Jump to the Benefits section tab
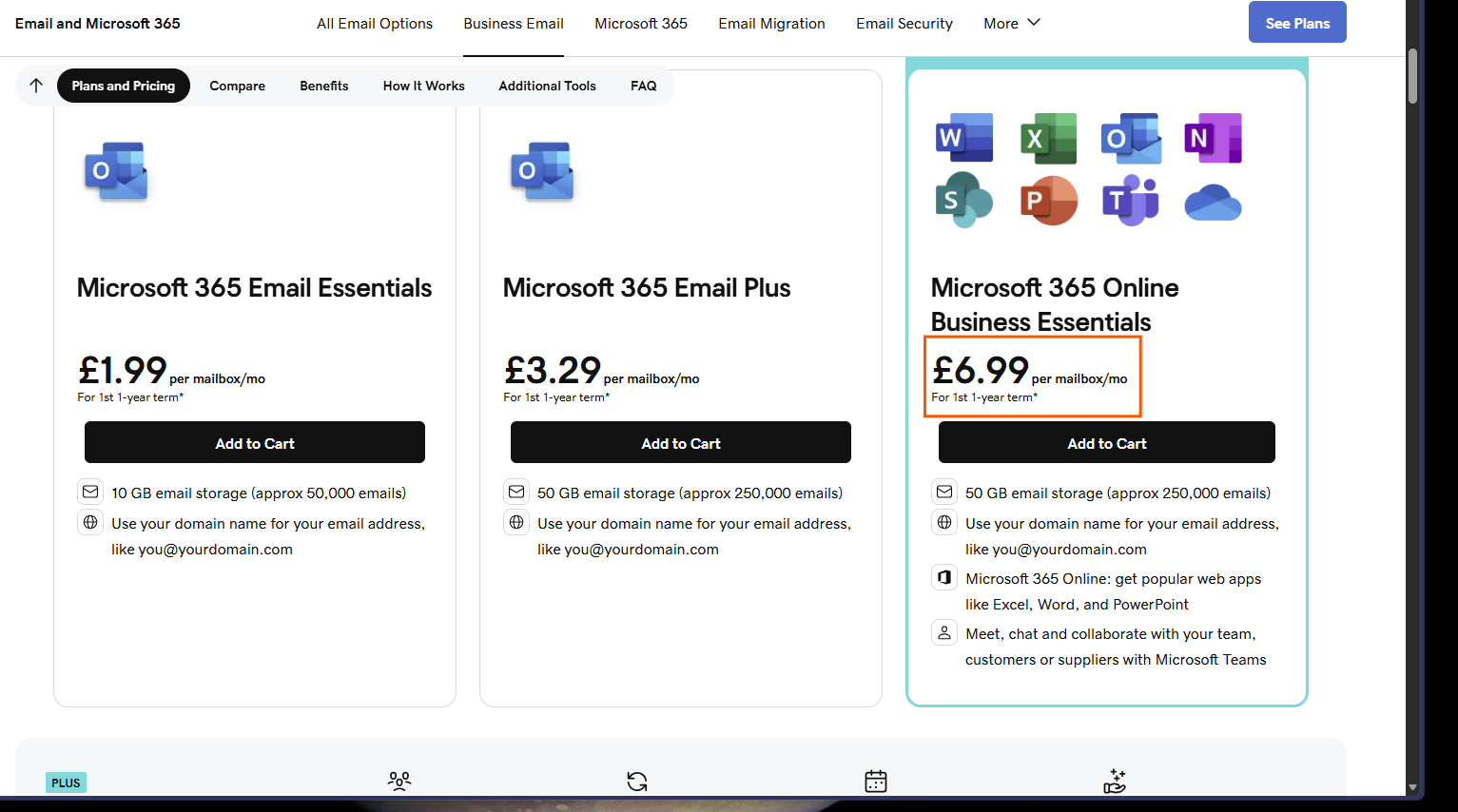 (x=324, y=86)
